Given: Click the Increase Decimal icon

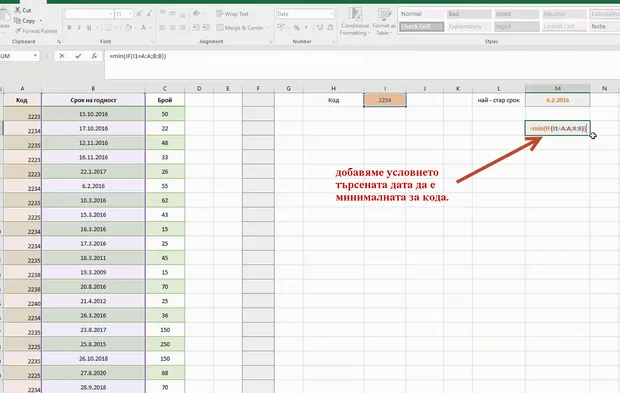Looking at the screenshot, I should pyautogui.click(x=320, y=28).
